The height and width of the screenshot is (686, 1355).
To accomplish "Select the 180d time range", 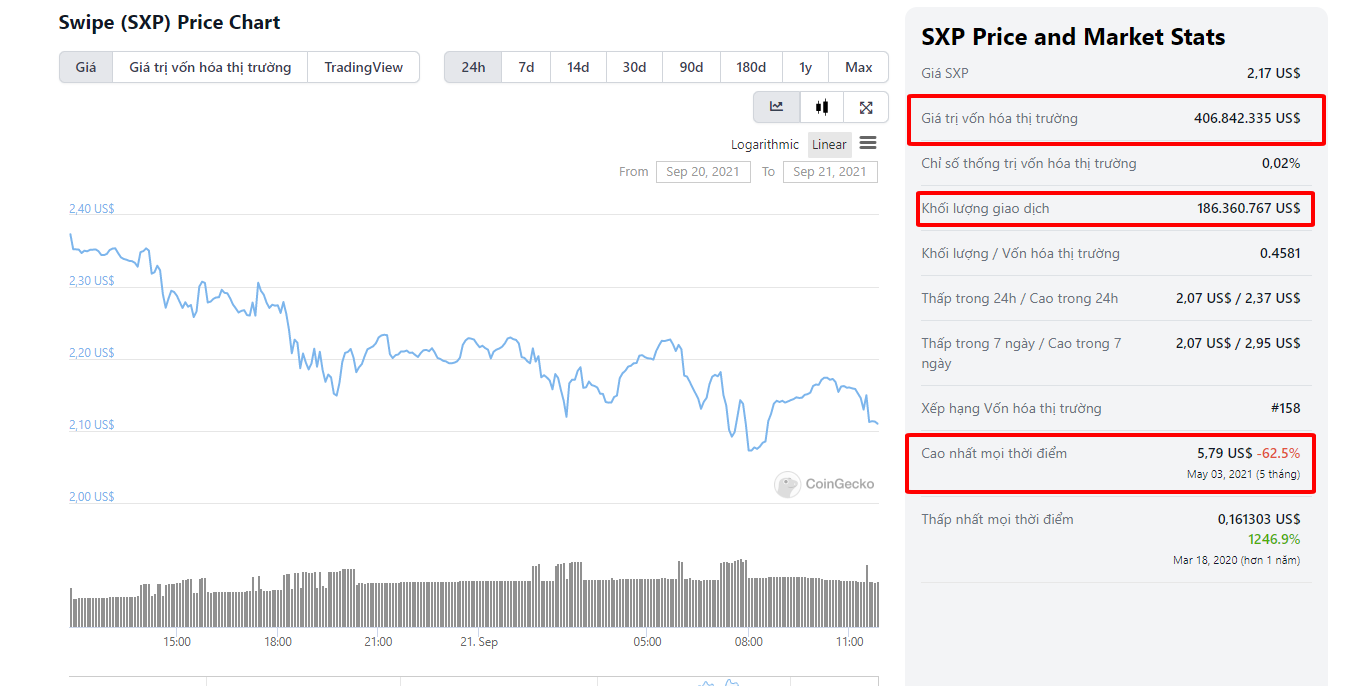I will (x=751, y=67).
